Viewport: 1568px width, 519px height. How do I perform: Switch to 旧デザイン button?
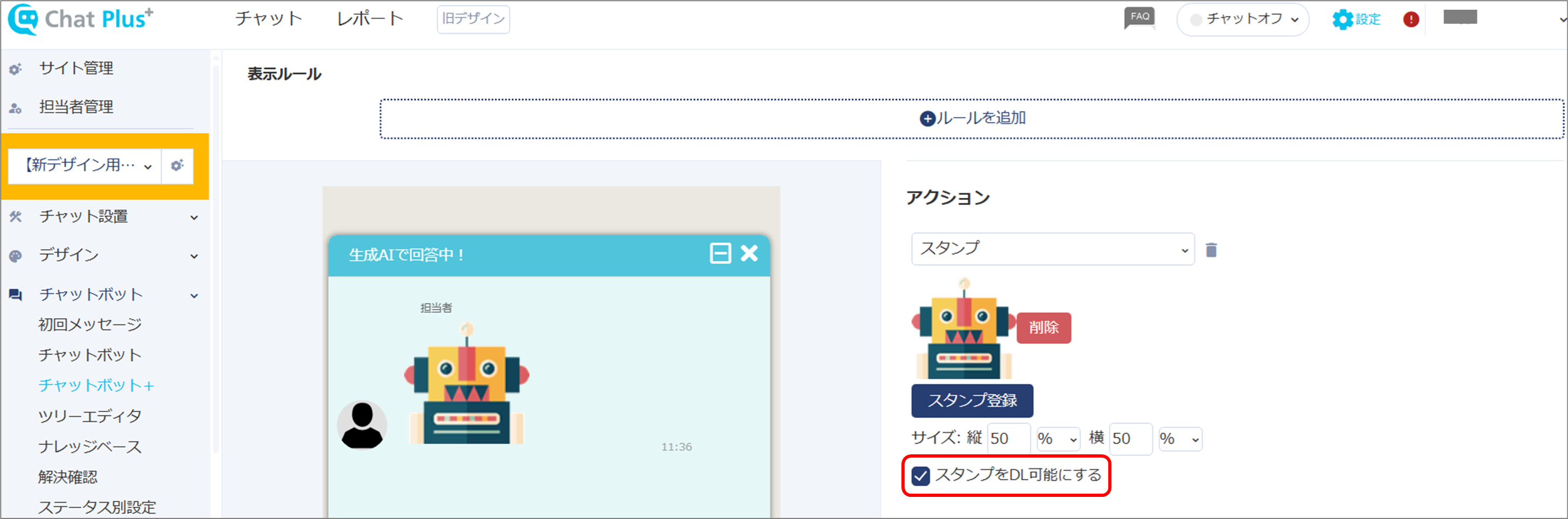(x=473, y=19)
